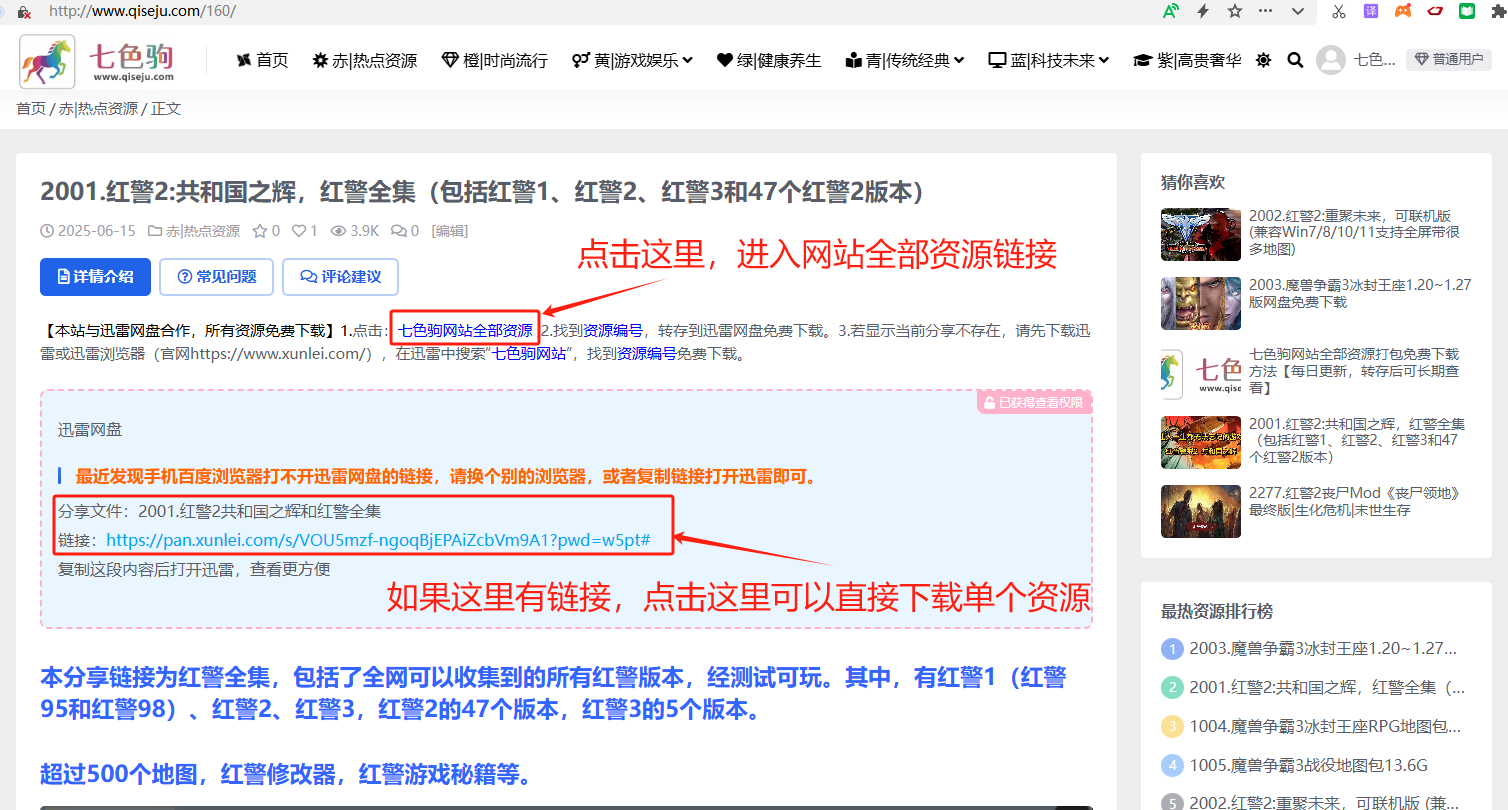The image size is (1508, 810).
Task: Click the 迅雷网盘 heading text
Action: 90,430
